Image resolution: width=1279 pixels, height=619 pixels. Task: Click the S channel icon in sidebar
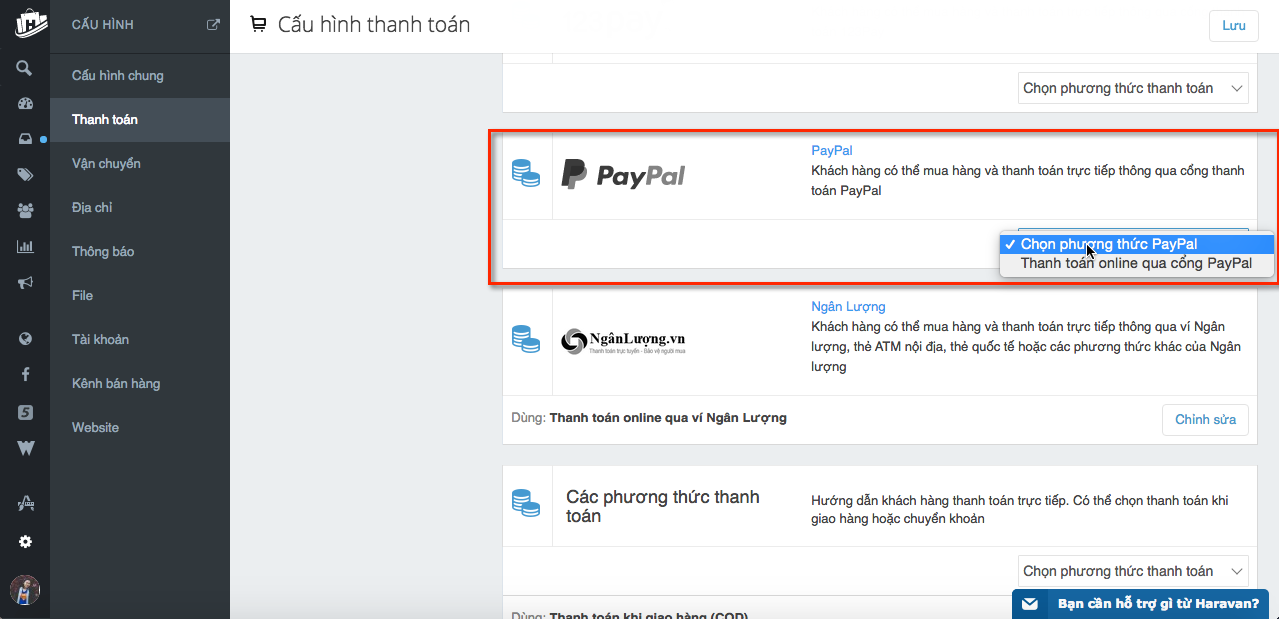[25, 412]
